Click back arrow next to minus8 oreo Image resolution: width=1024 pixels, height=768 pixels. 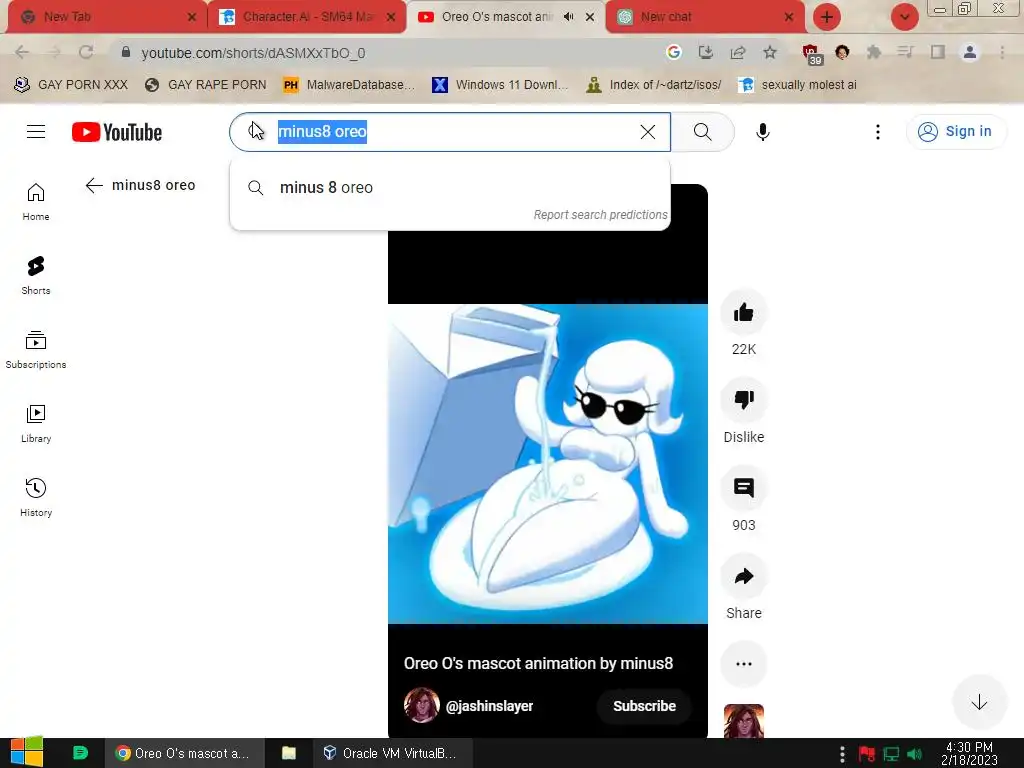click(x=94, y=185)
